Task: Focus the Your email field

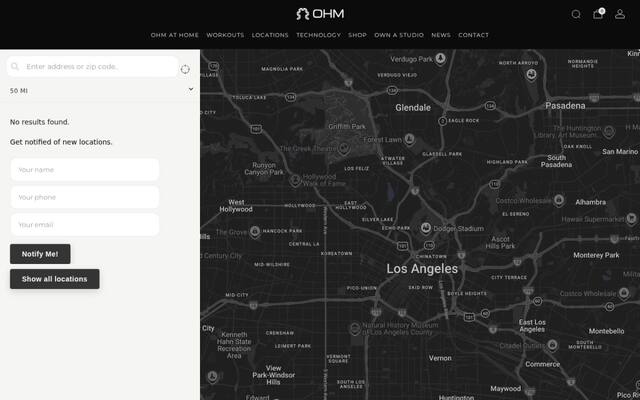Action: [x=84, y=224]
